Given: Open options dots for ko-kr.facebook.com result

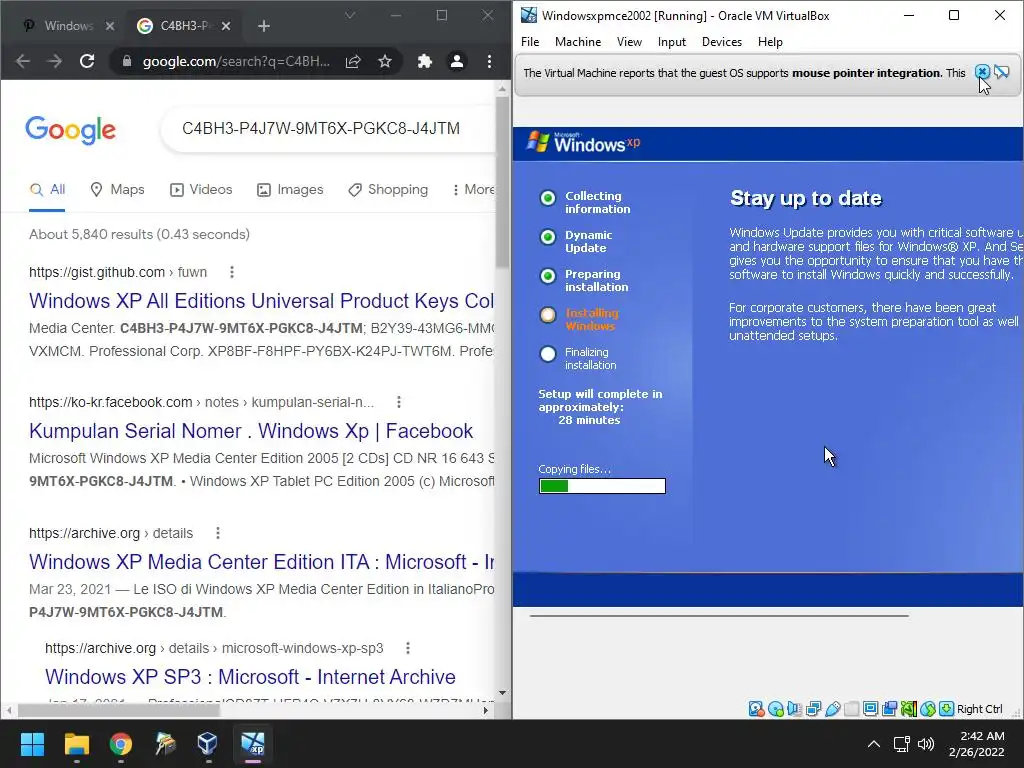Looking at the screenshot, I should (399, 402).
